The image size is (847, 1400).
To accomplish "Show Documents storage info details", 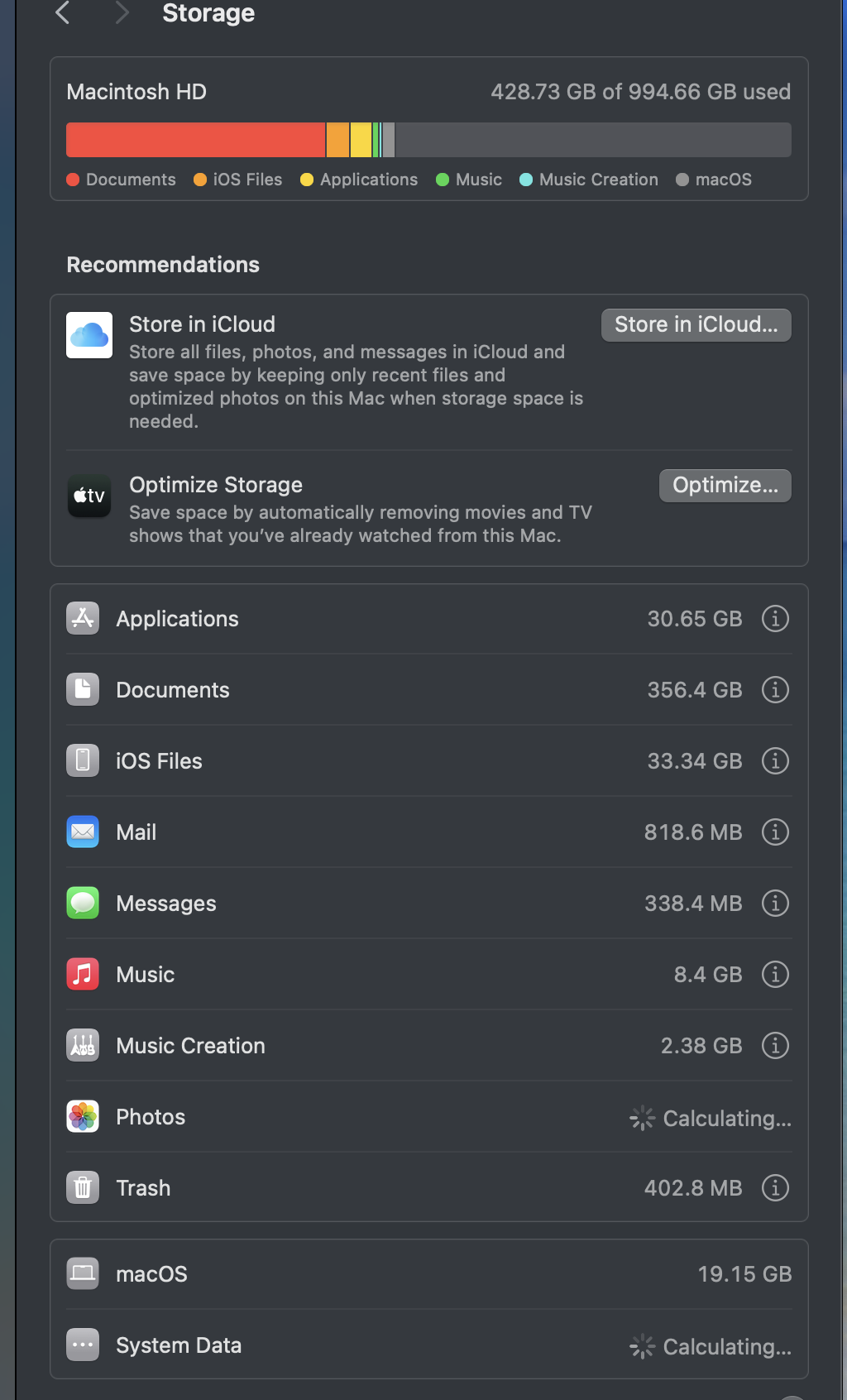I will coord(774,690).
